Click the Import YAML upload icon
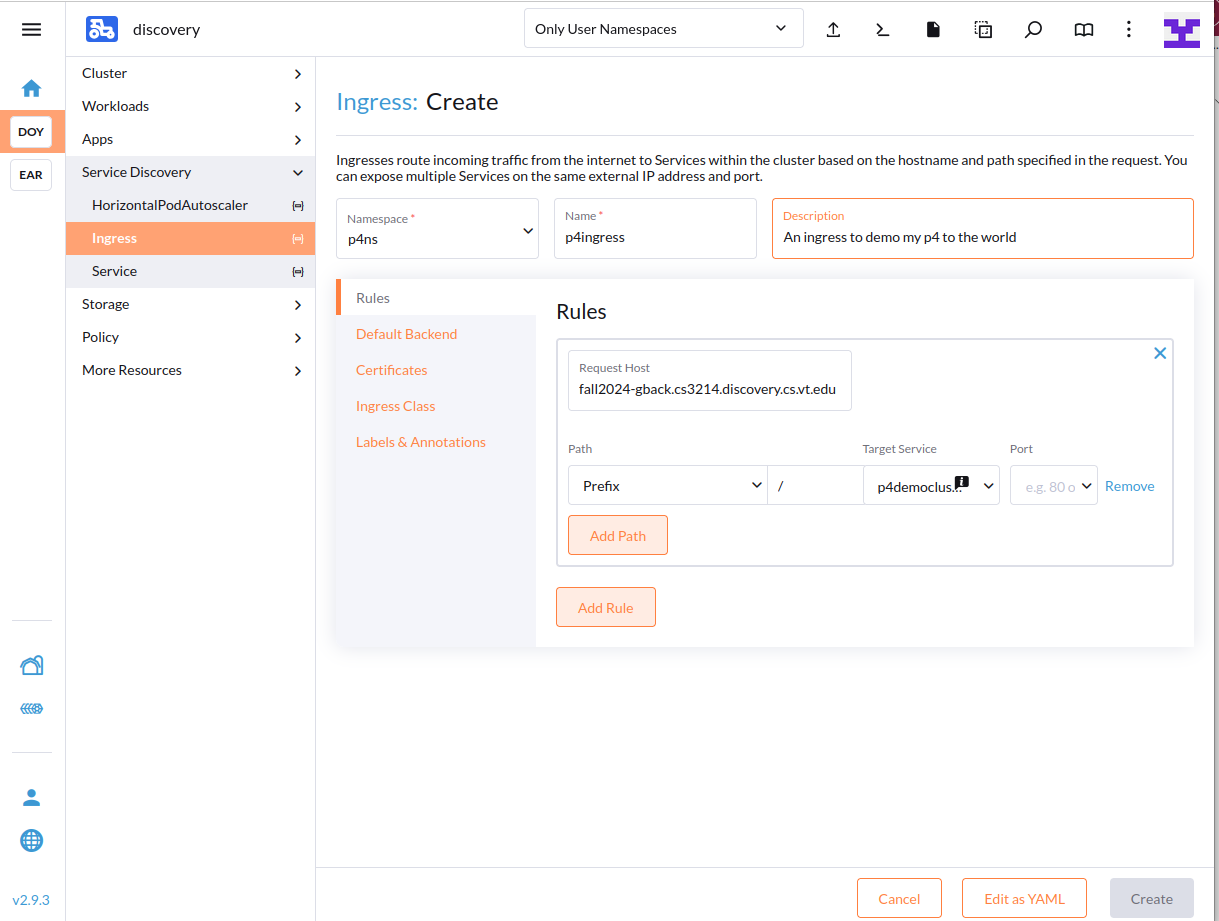Image resolution: width=1219 pixels, height=921 pixels. (833, 29)
